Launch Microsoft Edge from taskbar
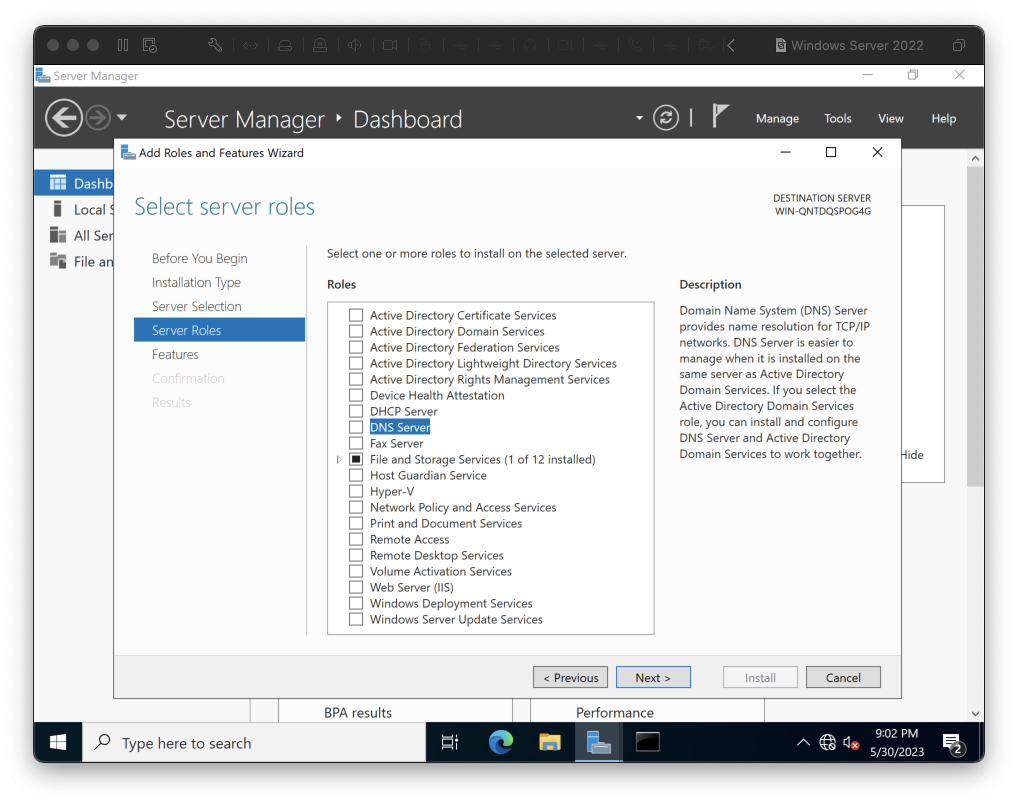Screen dimensions: 1018x804 tap(501, 742)
